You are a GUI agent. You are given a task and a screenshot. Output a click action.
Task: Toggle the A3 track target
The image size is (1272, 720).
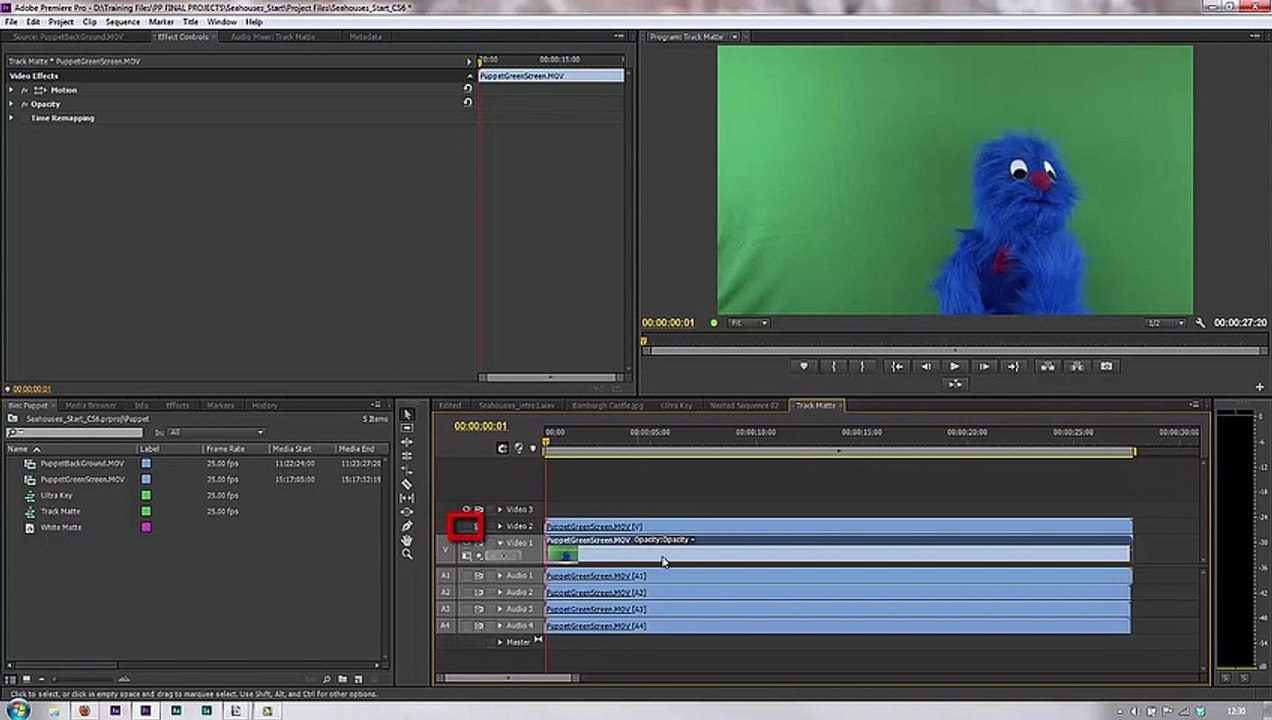coord(446,608)
